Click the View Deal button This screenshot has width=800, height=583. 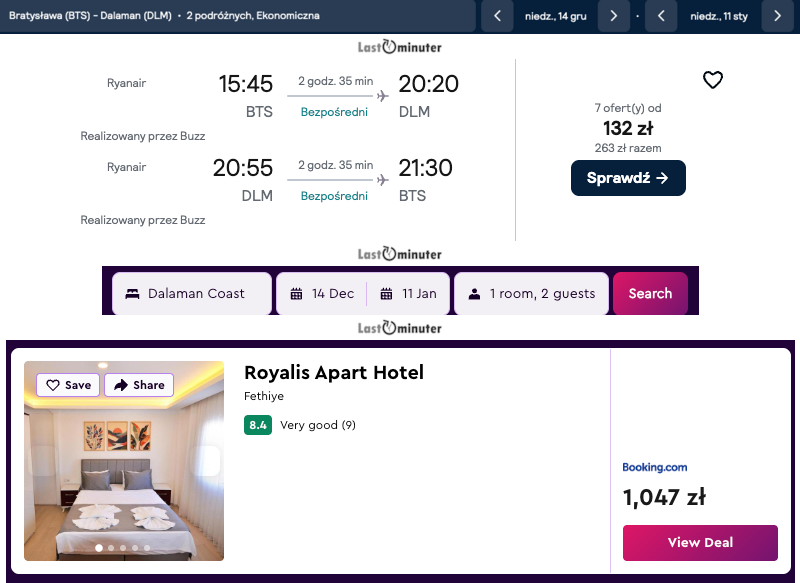(x=700, y=543)
